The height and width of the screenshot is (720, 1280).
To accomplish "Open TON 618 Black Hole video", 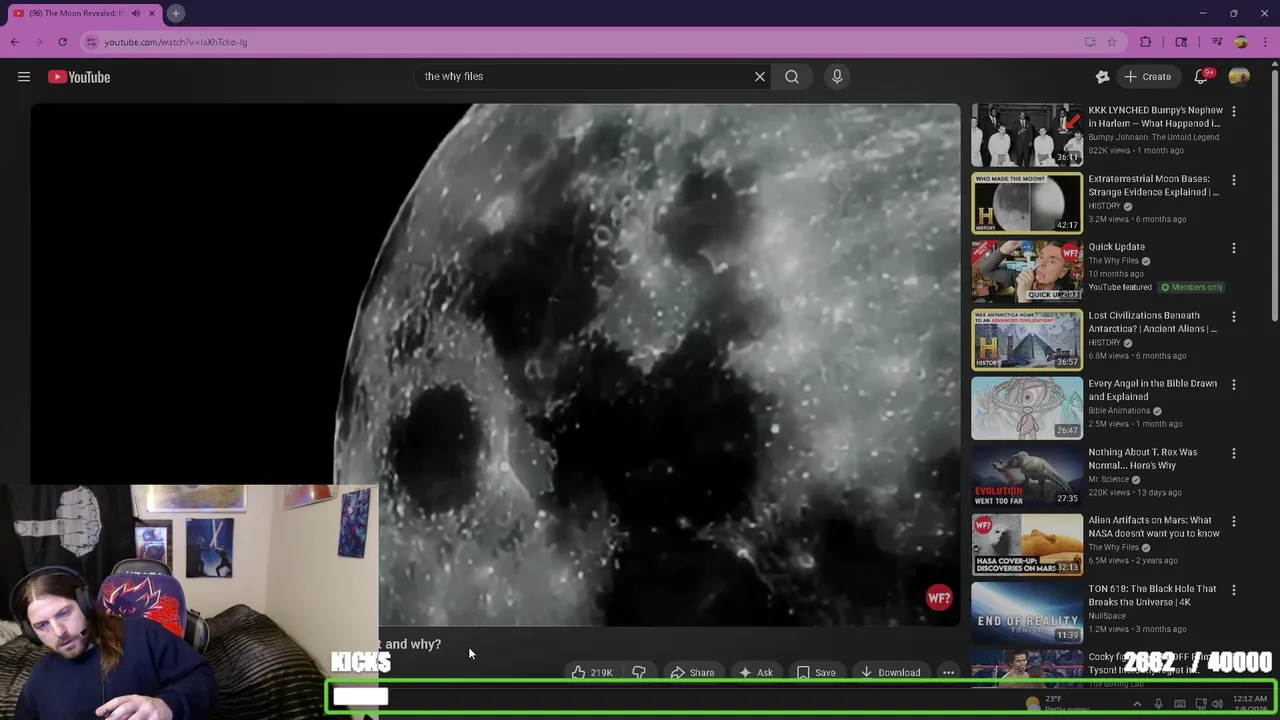I will pos(1152,595).
